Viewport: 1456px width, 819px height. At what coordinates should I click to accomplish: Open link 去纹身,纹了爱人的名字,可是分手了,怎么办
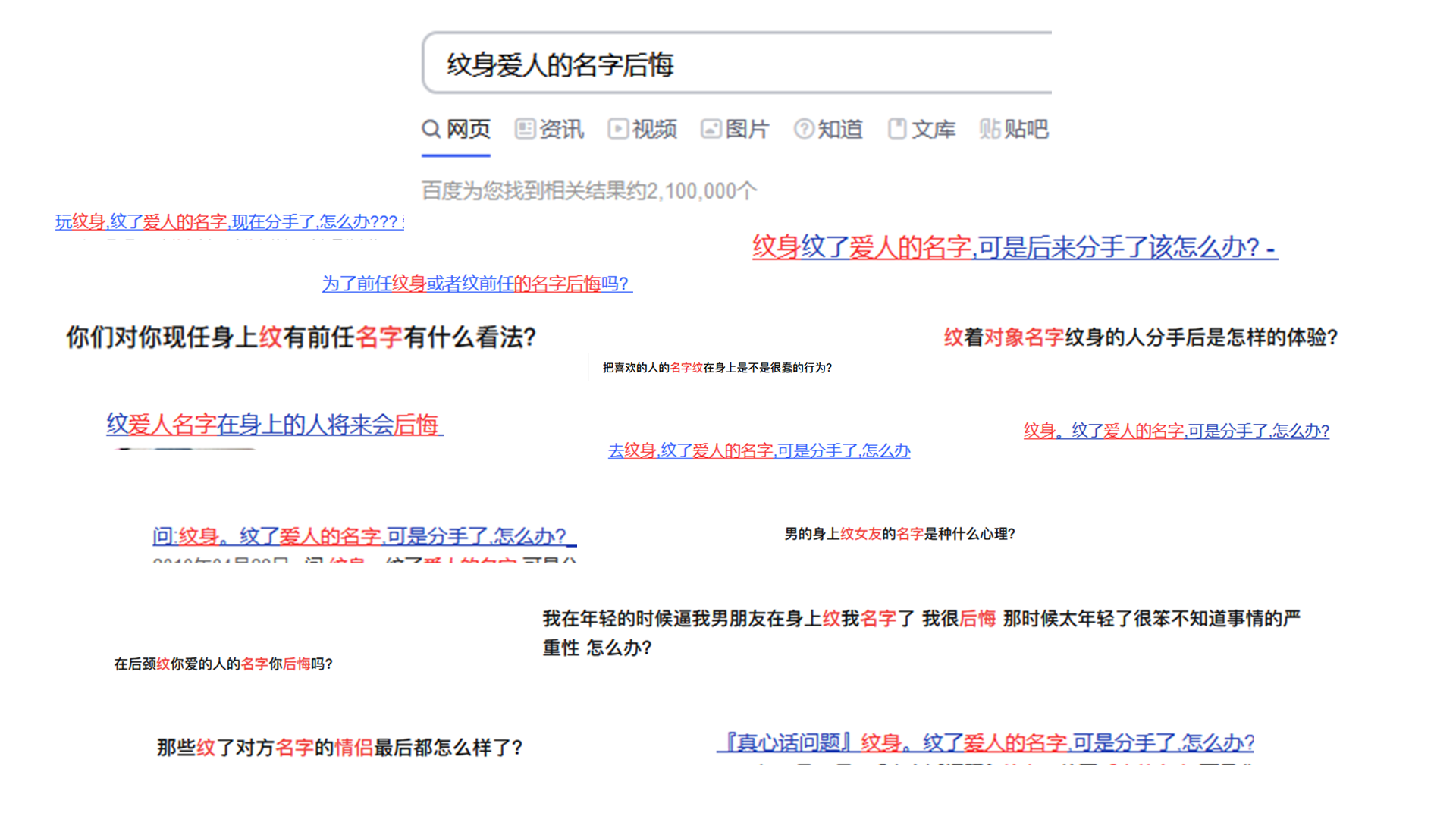click(x=759, y=450)
